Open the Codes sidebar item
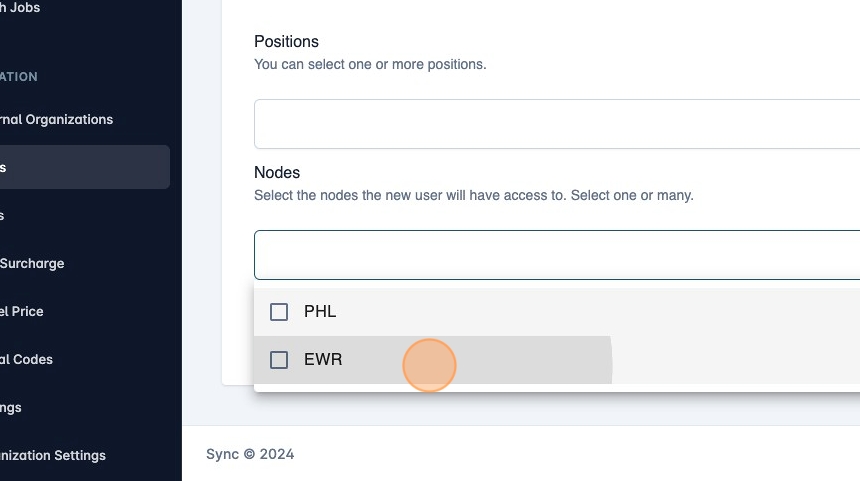 point(27,360)
